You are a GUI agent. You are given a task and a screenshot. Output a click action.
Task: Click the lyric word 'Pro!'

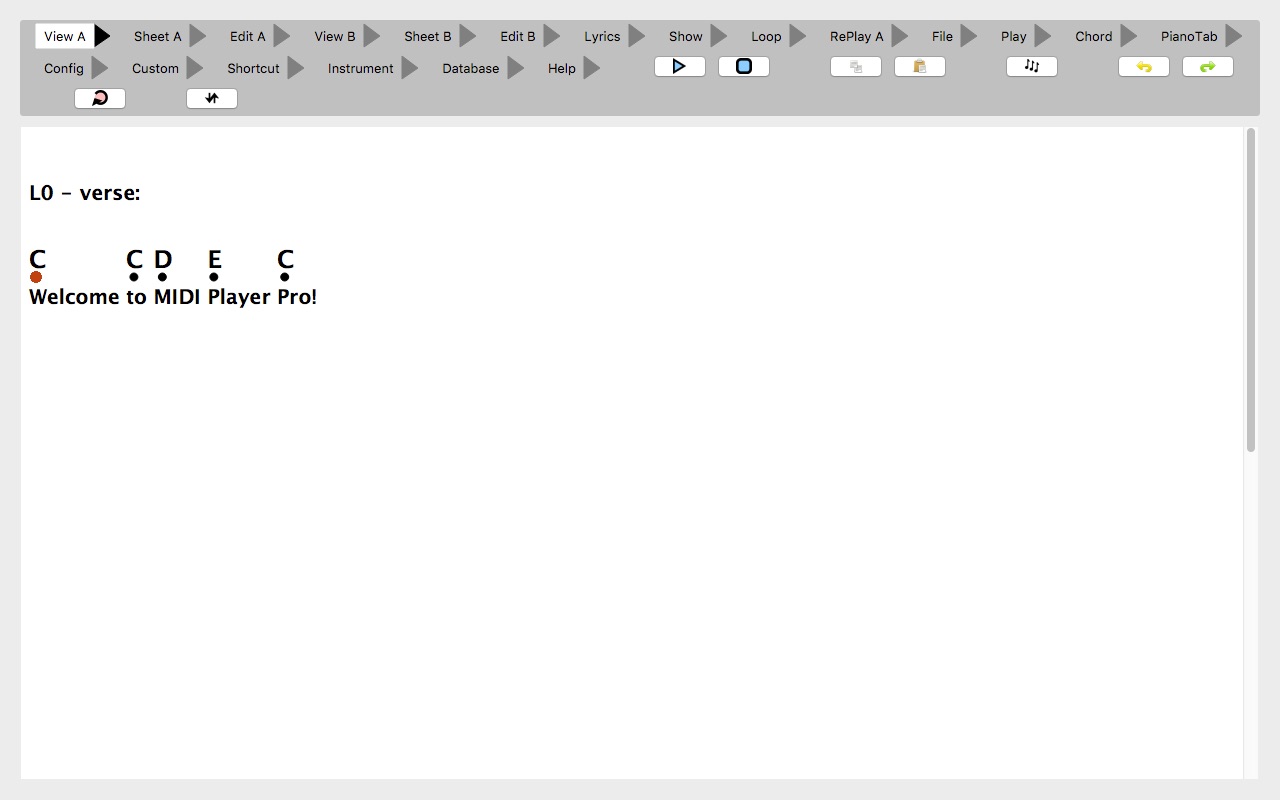tap(297, 297)
